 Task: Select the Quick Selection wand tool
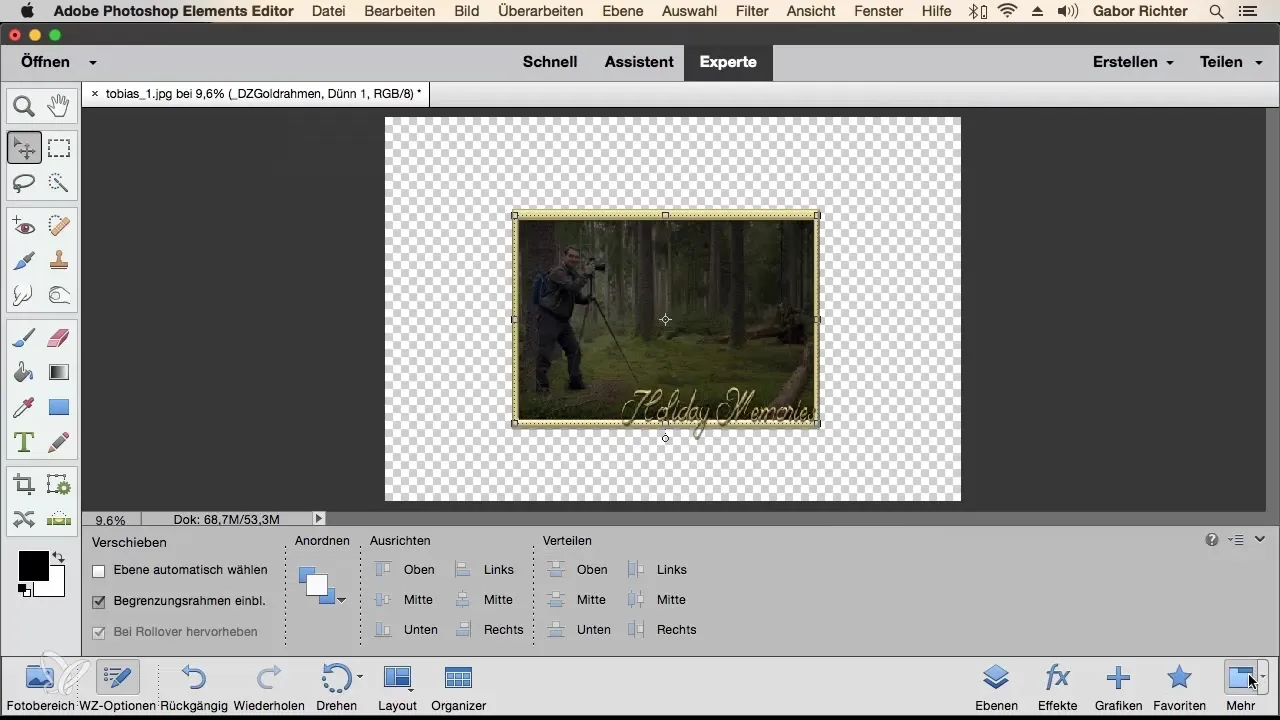59,183
